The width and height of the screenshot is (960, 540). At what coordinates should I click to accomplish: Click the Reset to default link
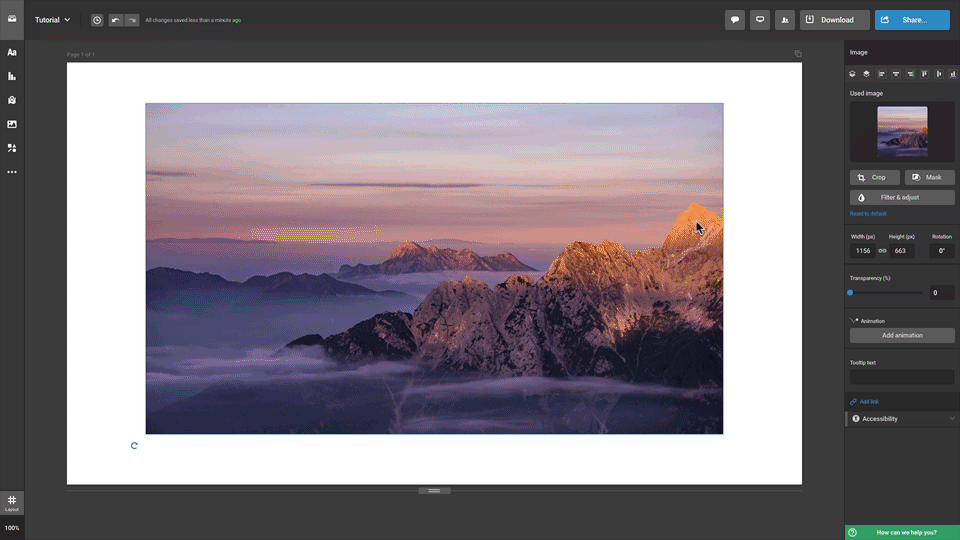click(x=868, y=213)
